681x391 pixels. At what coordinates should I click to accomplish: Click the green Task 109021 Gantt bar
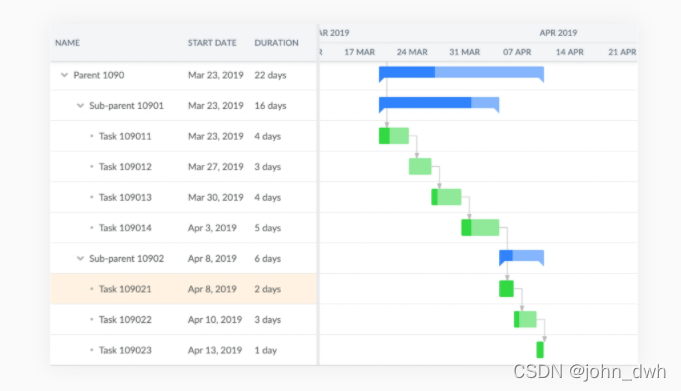pos(506,289)
